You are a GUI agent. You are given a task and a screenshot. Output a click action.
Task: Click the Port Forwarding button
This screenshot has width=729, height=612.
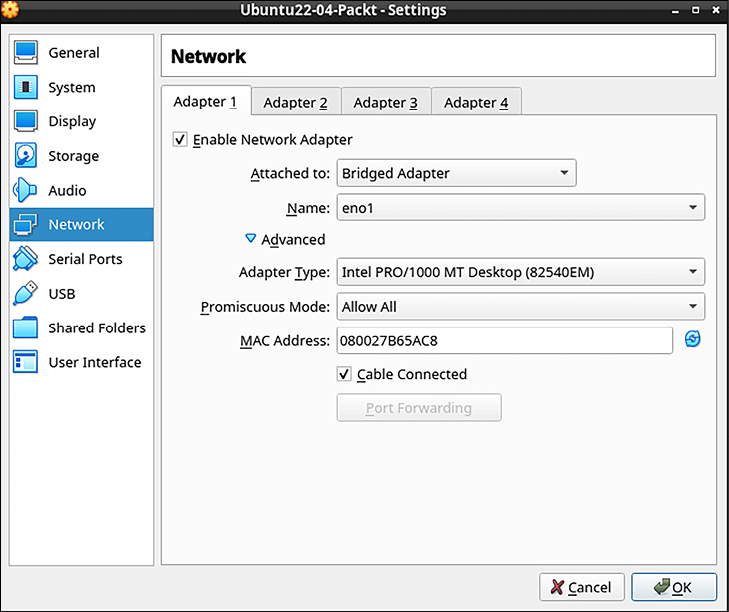419,407
